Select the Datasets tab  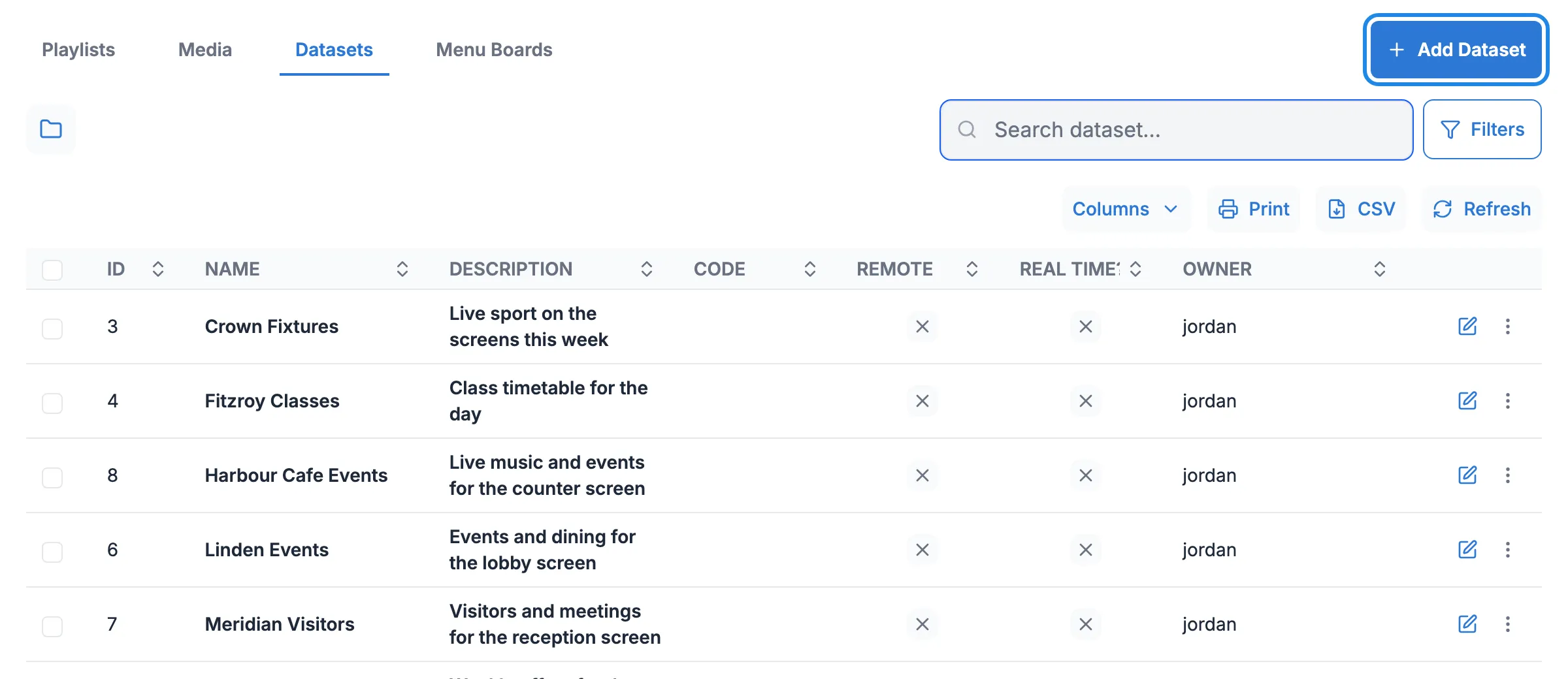334,50
